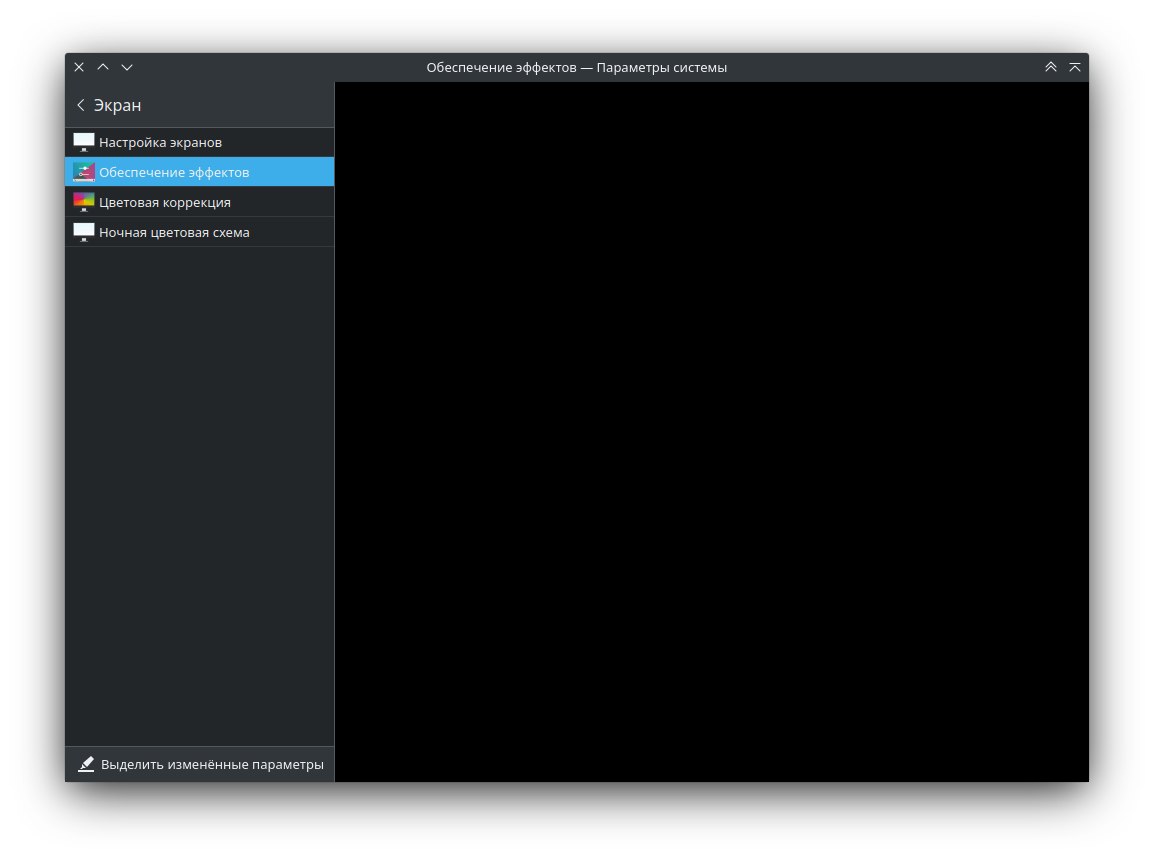Click the chevron-under-bar title bar icon
Viewport: 1154px width, 859px height.
(x=1075, y=67)
